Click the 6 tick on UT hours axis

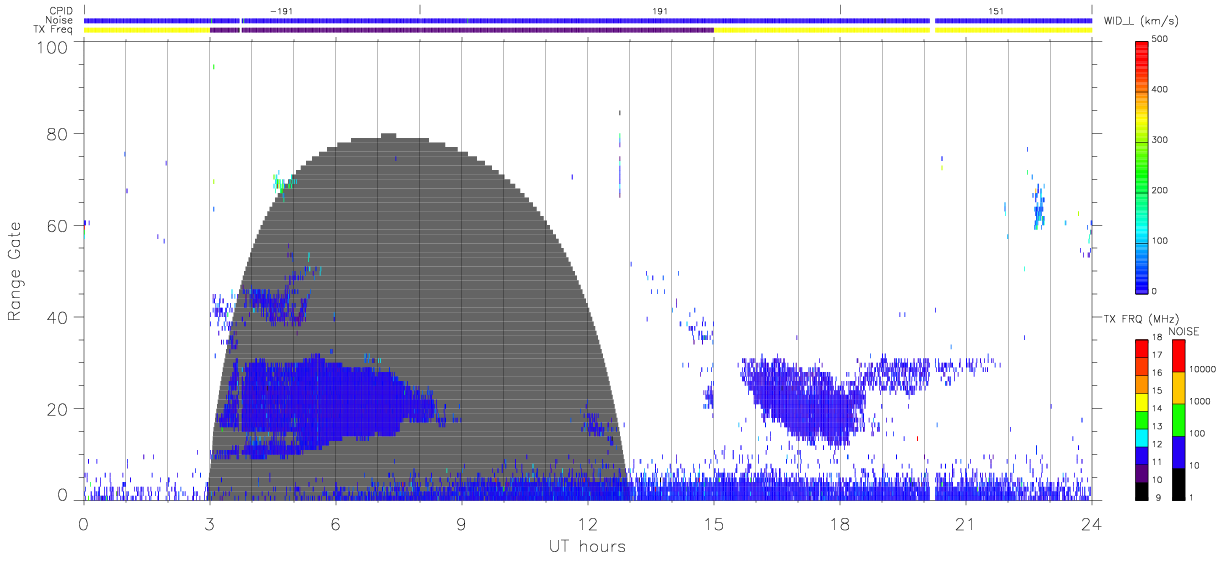335,523
